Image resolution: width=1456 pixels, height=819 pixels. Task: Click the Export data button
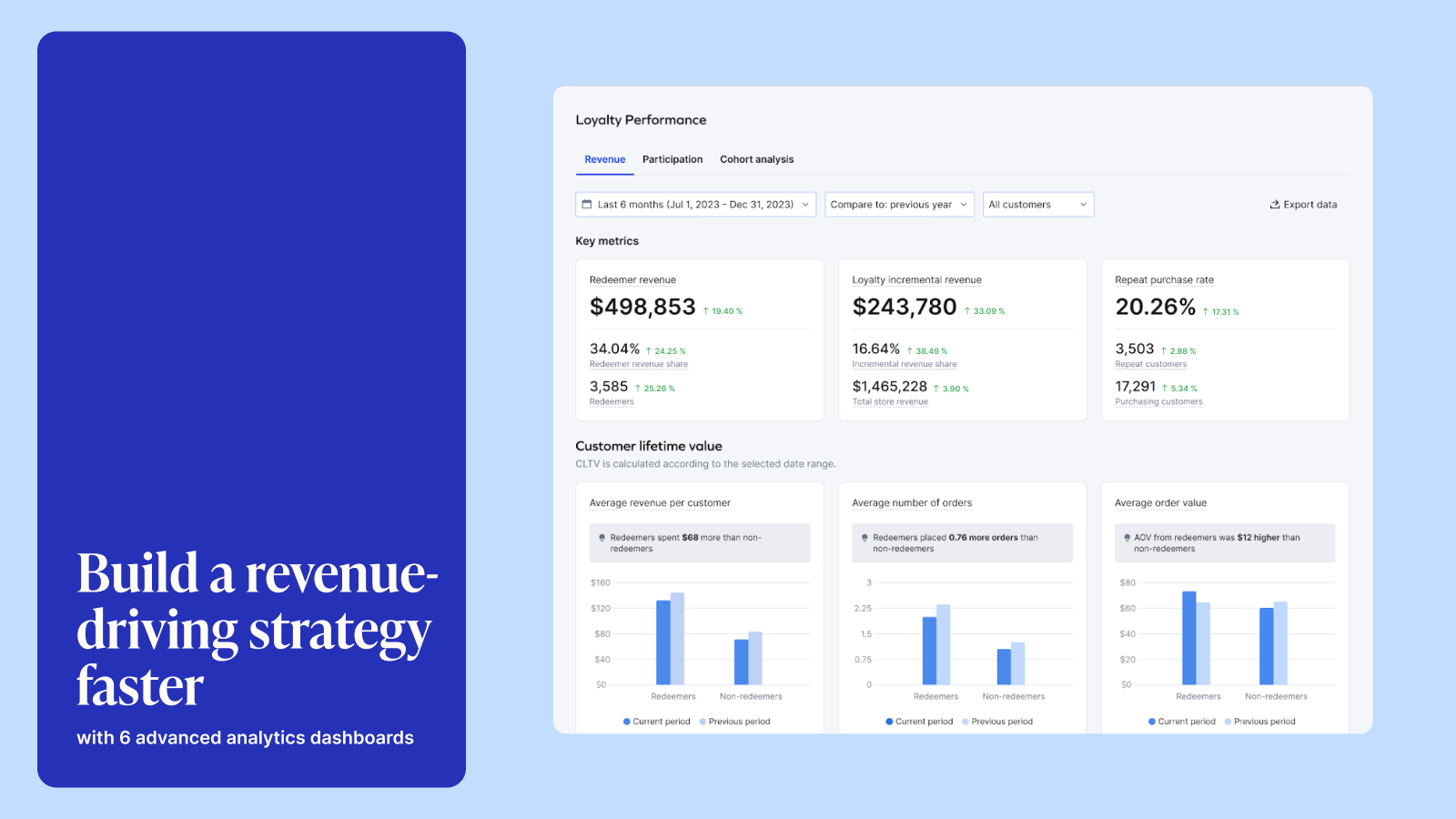tap(1303, 205)
